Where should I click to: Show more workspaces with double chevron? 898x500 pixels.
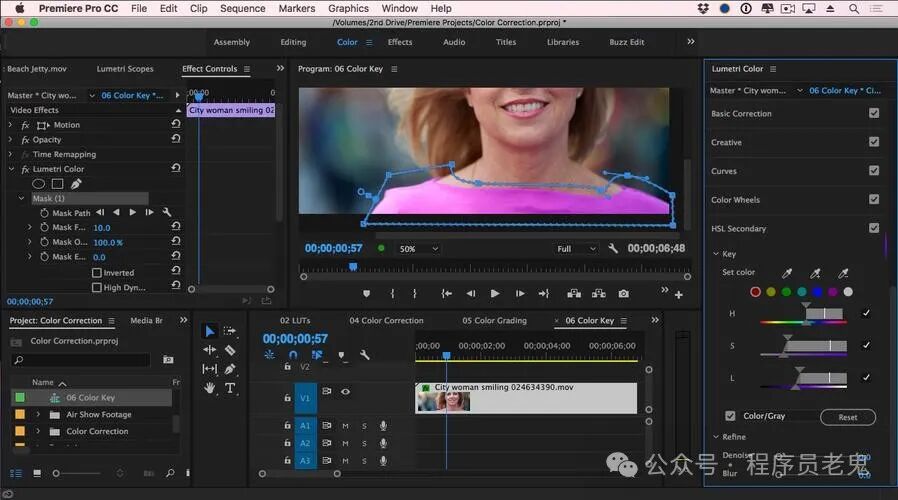pyautogui.click(x=691, y=41)
